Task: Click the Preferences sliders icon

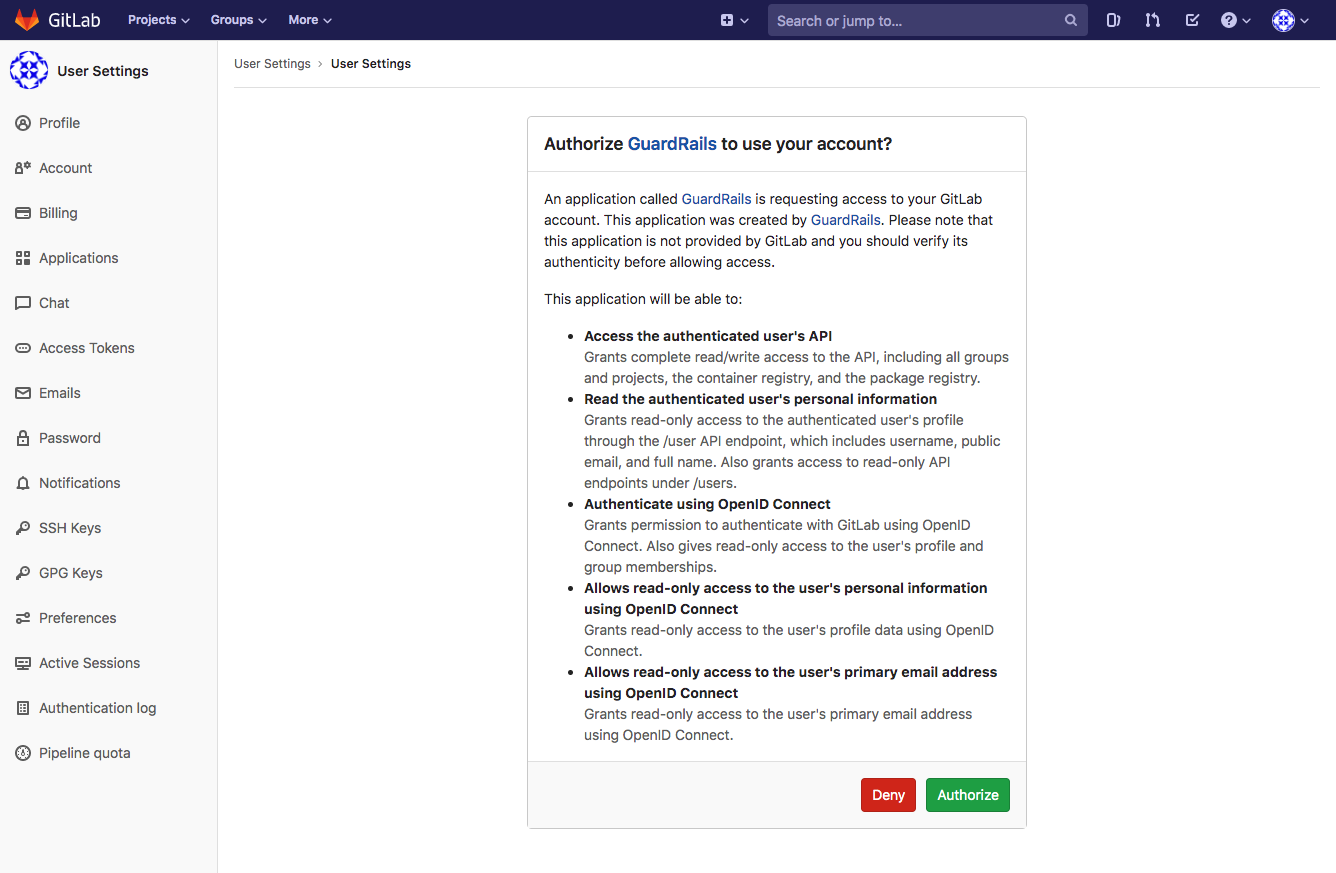Action: coord(23,618)
